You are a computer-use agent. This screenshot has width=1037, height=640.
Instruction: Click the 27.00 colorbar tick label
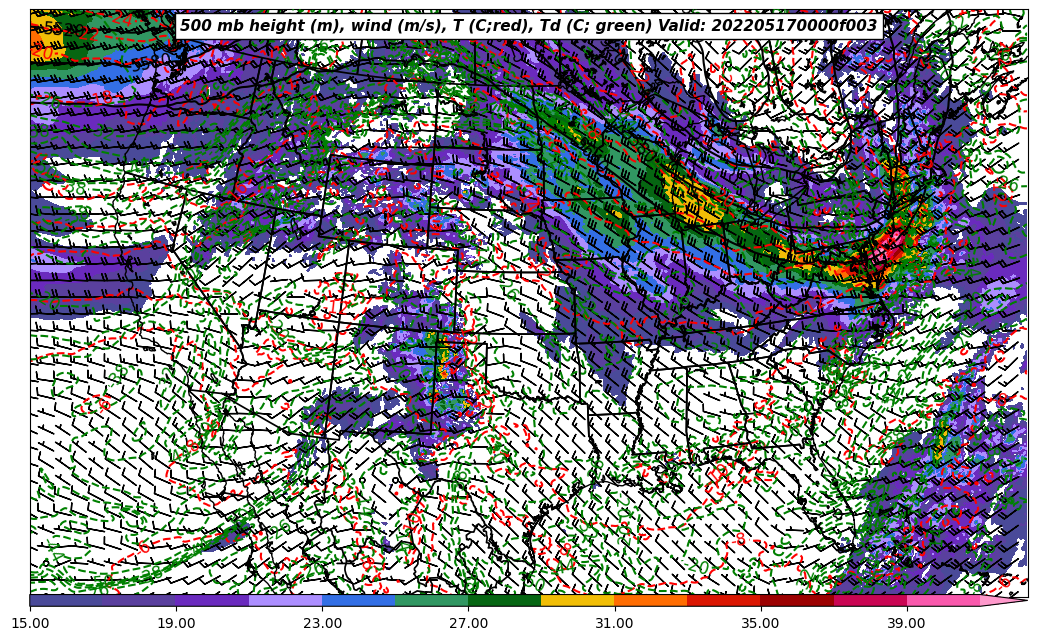click(x=468, y=623)
